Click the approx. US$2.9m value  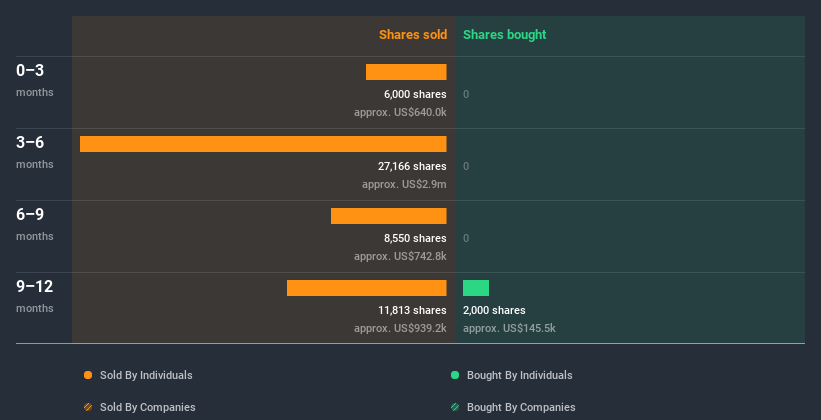(404, 184)
